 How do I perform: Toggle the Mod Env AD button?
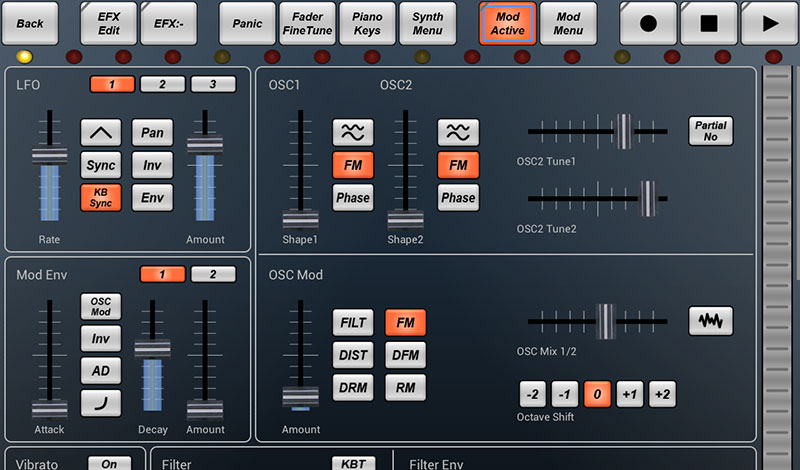[101, 370]
